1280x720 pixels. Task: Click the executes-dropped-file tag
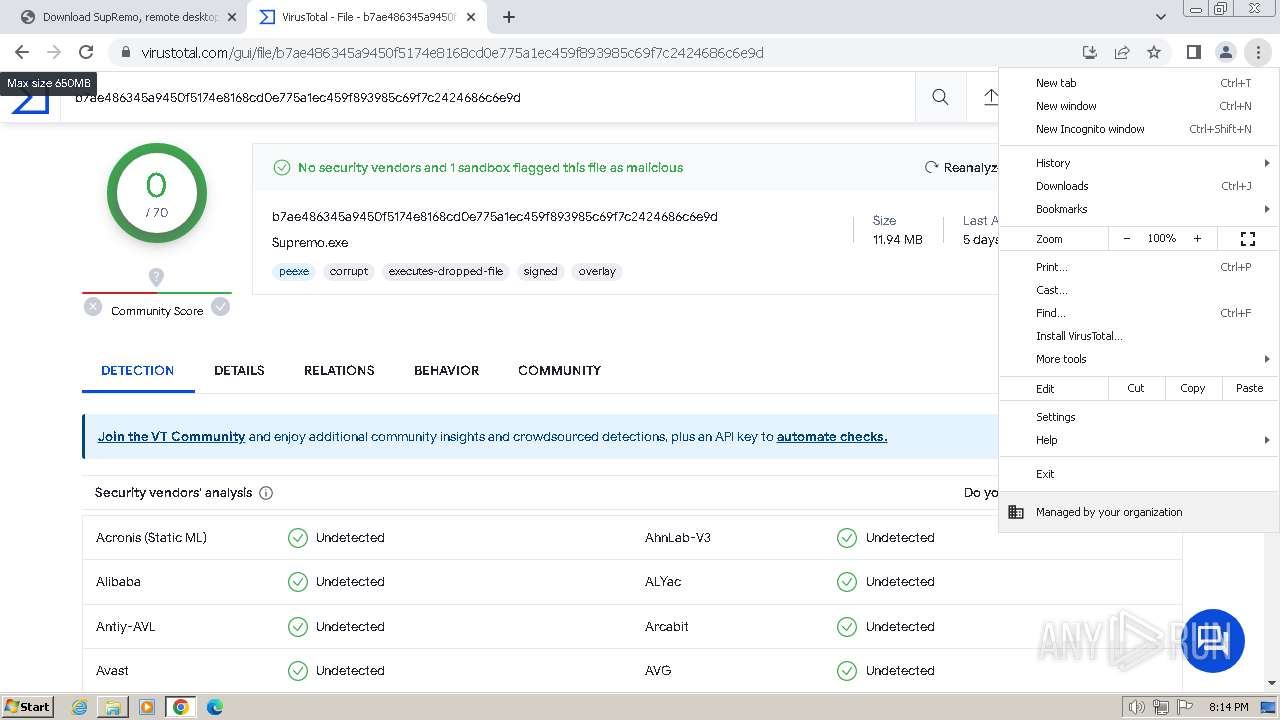(x=446, y=271)
